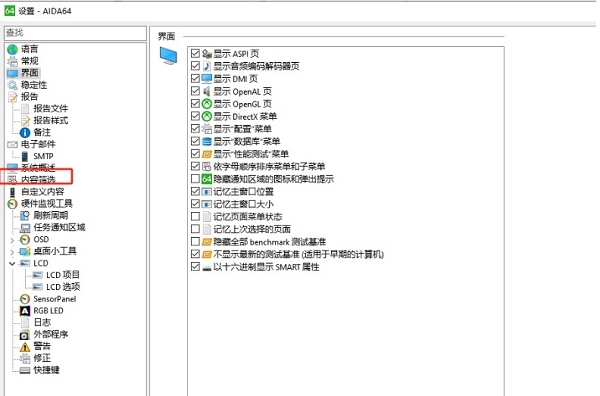The width and height of the screenshot is (600, 396).
Task: Click the RGB LED icon
Action: 25,311
